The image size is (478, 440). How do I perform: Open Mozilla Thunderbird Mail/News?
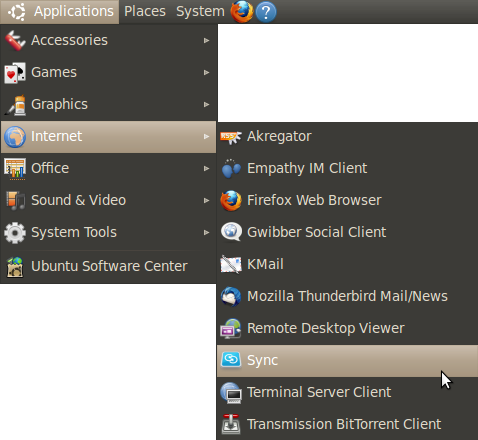pyautogui.click(x=347, y=296)
